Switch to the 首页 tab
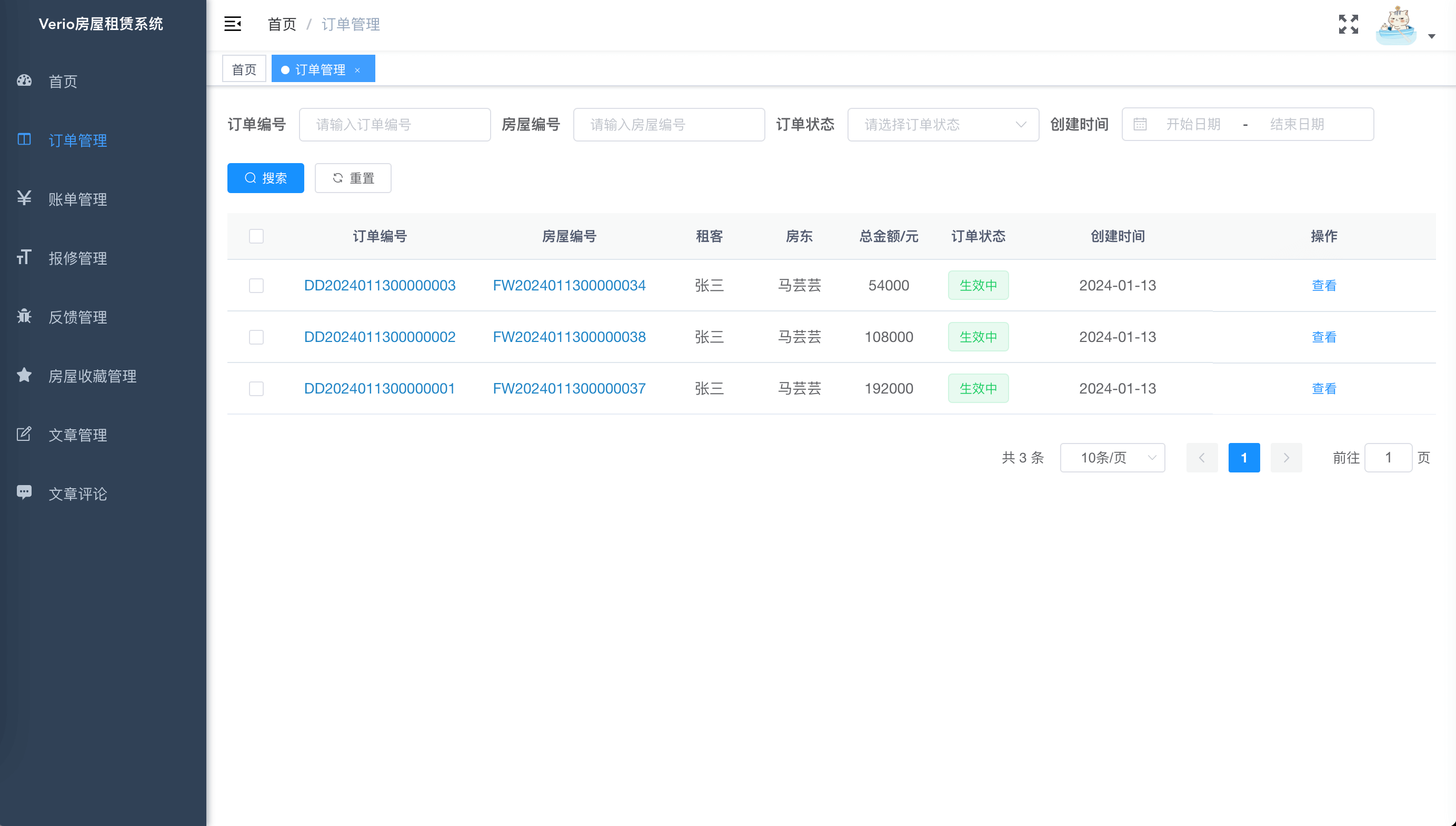Screen dimensions: 1456x826 [x=244, y=69]
